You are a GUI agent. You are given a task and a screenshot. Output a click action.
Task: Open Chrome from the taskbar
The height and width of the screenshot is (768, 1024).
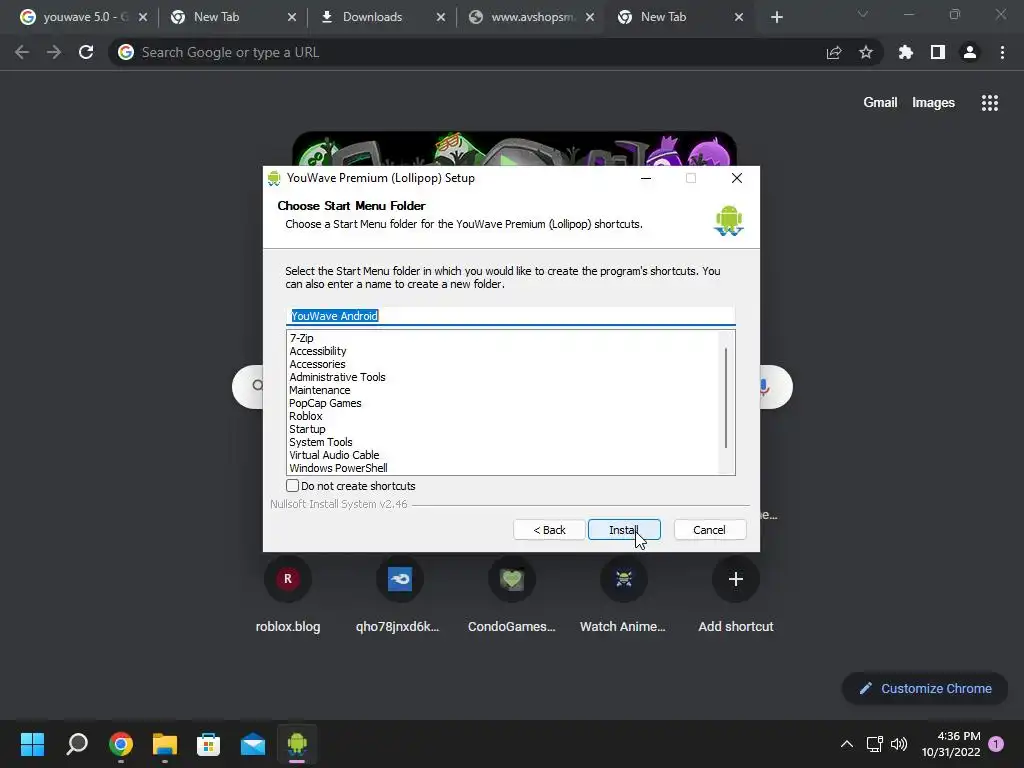pos(121,744)
